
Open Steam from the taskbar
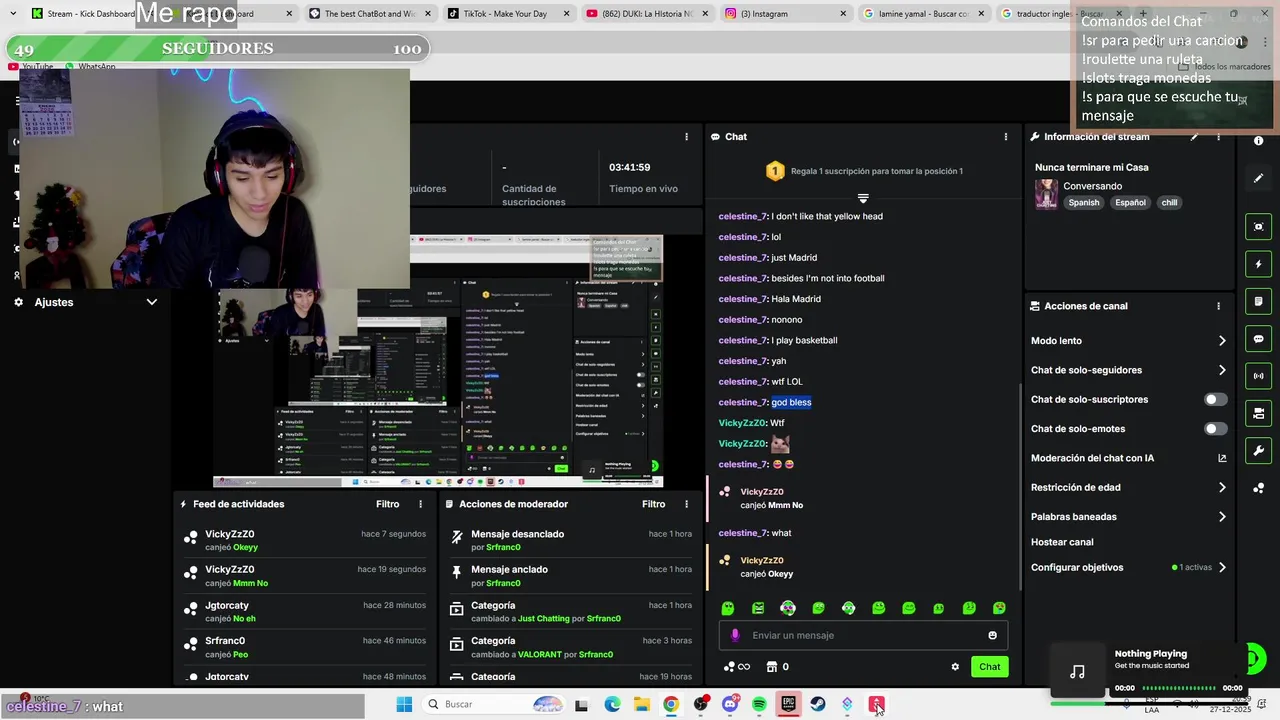point(818,705)
